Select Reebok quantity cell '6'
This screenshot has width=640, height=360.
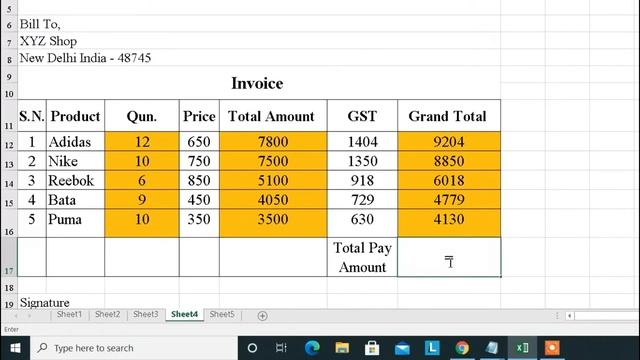(142, 180)
